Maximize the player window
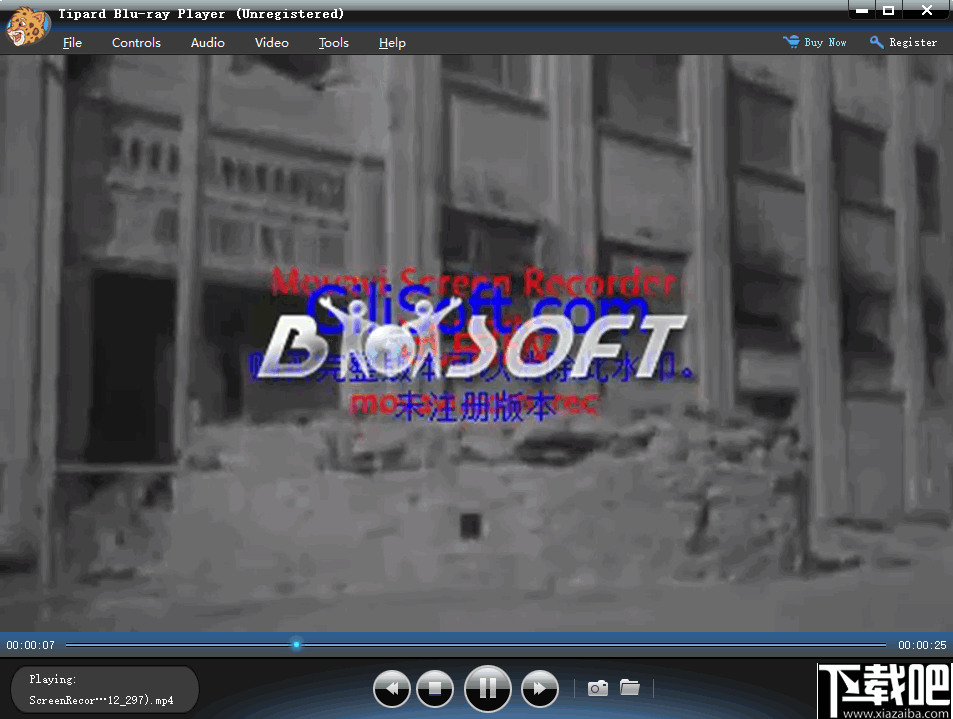 point(889,10)
